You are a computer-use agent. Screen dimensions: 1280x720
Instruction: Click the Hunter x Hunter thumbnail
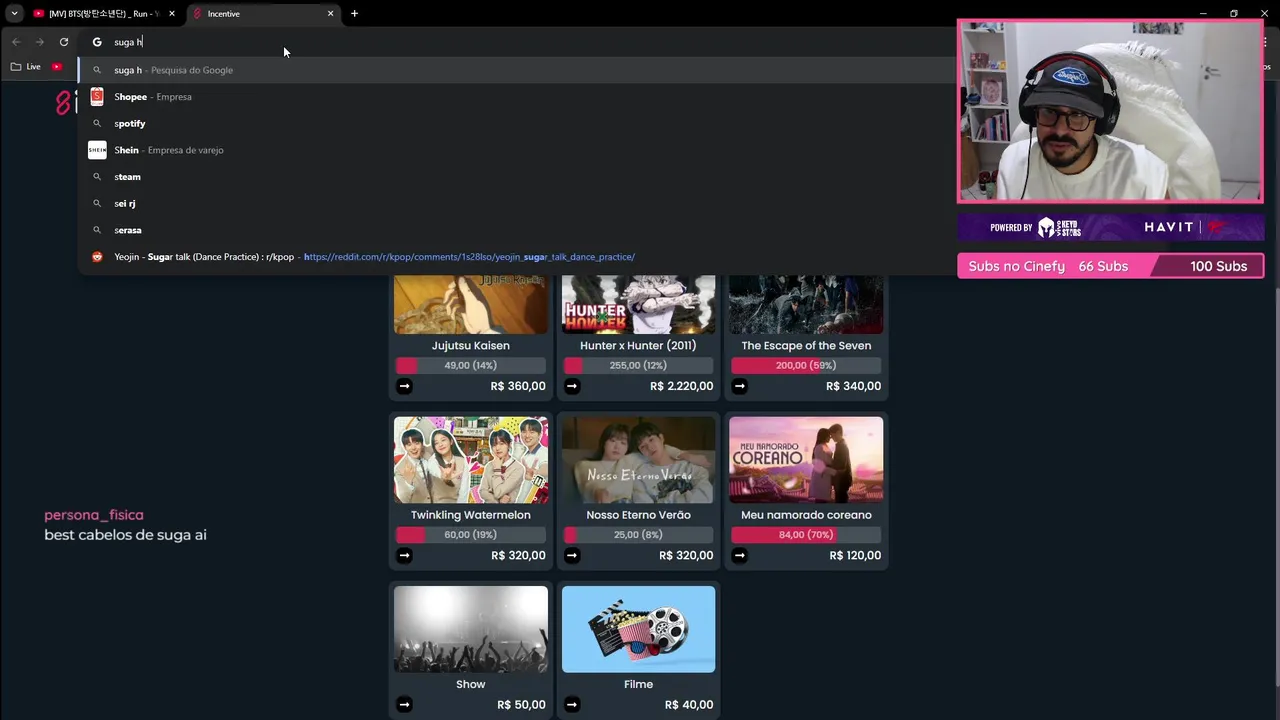click(x=638, y=304)
